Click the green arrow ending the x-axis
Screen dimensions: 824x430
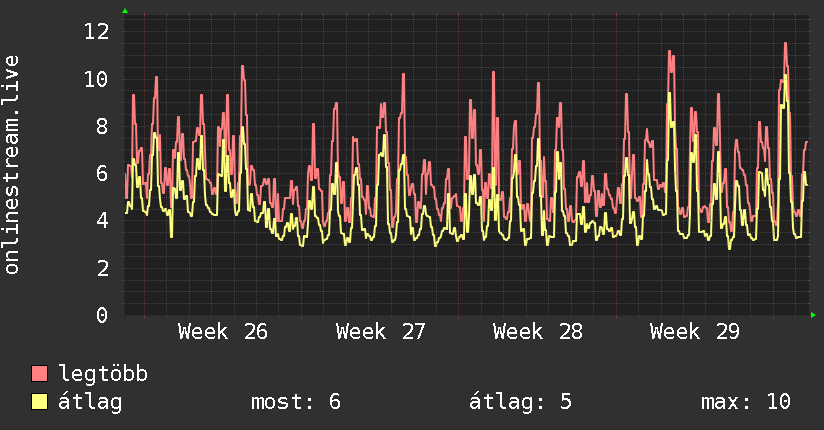(x=813, y=315)
